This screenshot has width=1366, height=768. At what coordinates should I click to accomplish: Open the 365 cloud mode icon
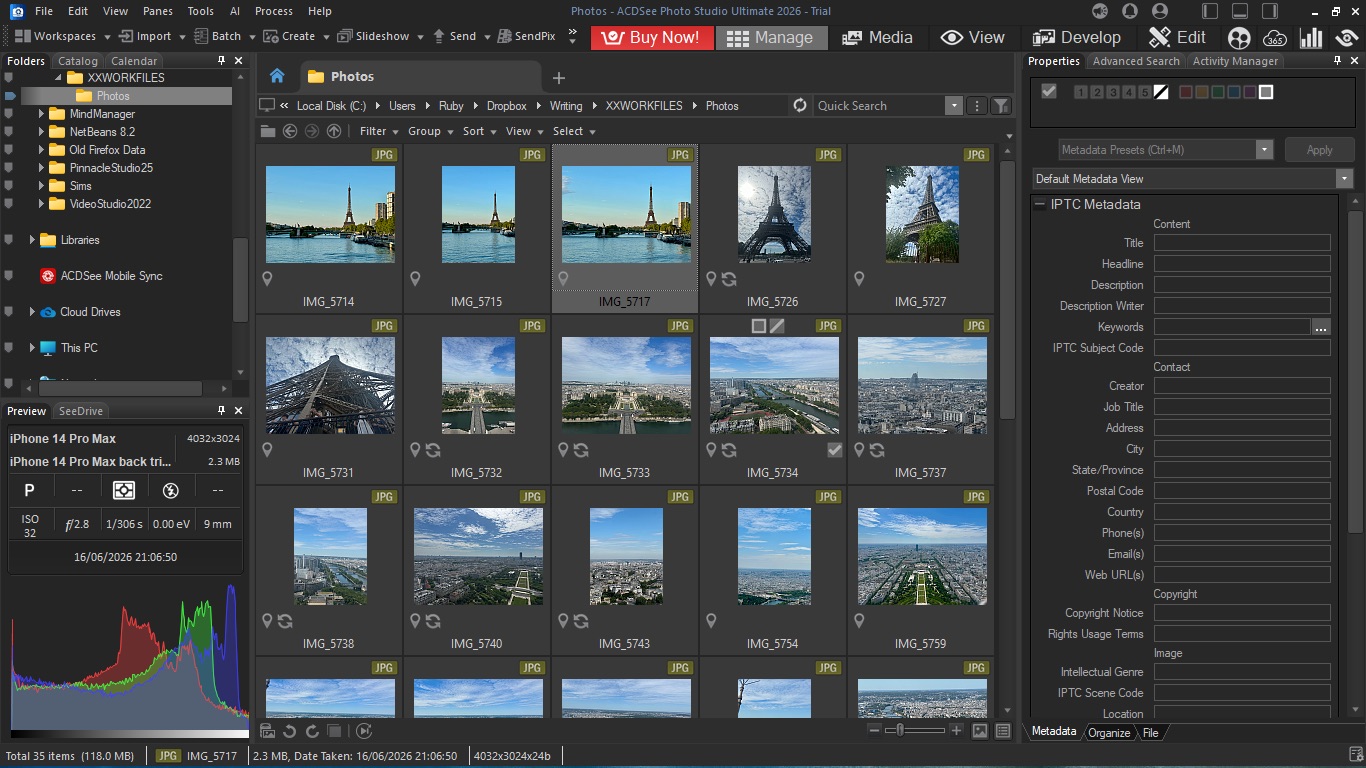(x=1275, y=38)
